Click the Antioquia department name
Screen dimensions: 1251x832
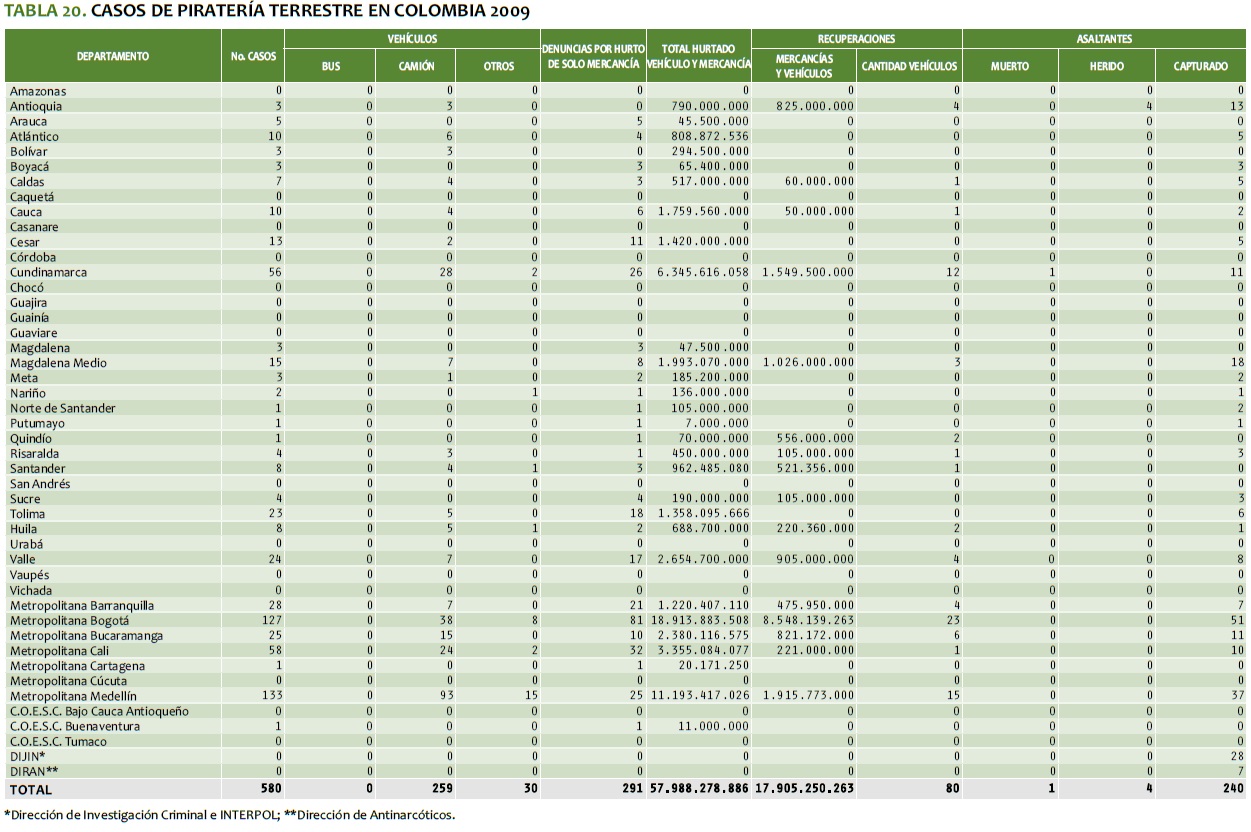click(36, 106)
